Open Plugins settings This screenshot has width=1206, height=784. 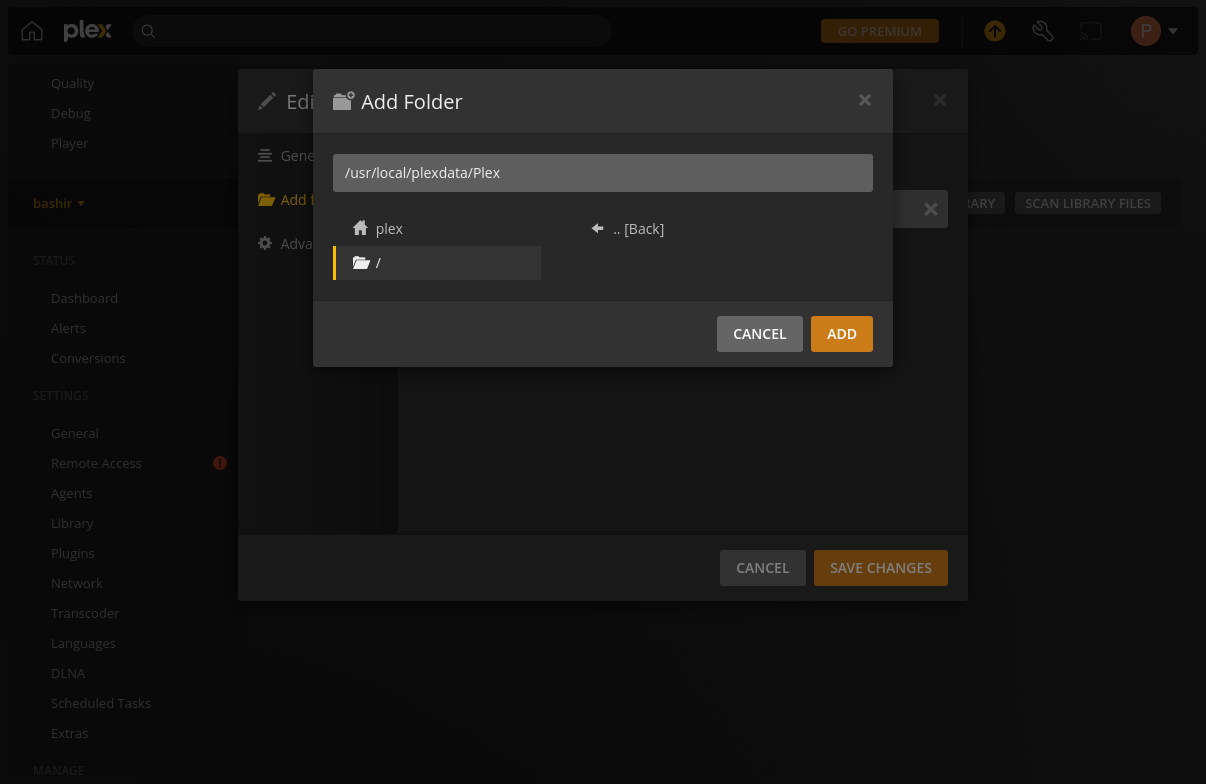tap(73, 553)
